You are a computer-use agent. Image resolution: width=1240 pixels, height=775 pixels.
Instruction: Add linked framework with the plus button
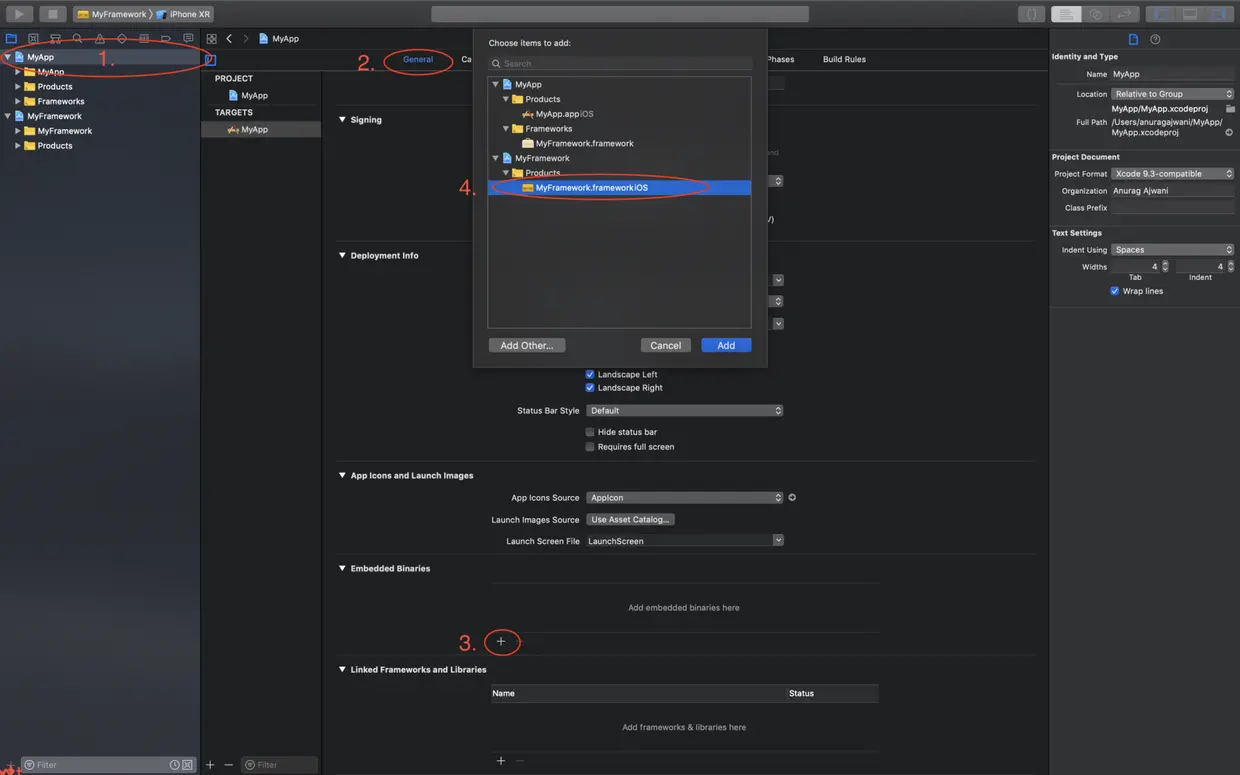pyautogui.click(x=501, y=761)
